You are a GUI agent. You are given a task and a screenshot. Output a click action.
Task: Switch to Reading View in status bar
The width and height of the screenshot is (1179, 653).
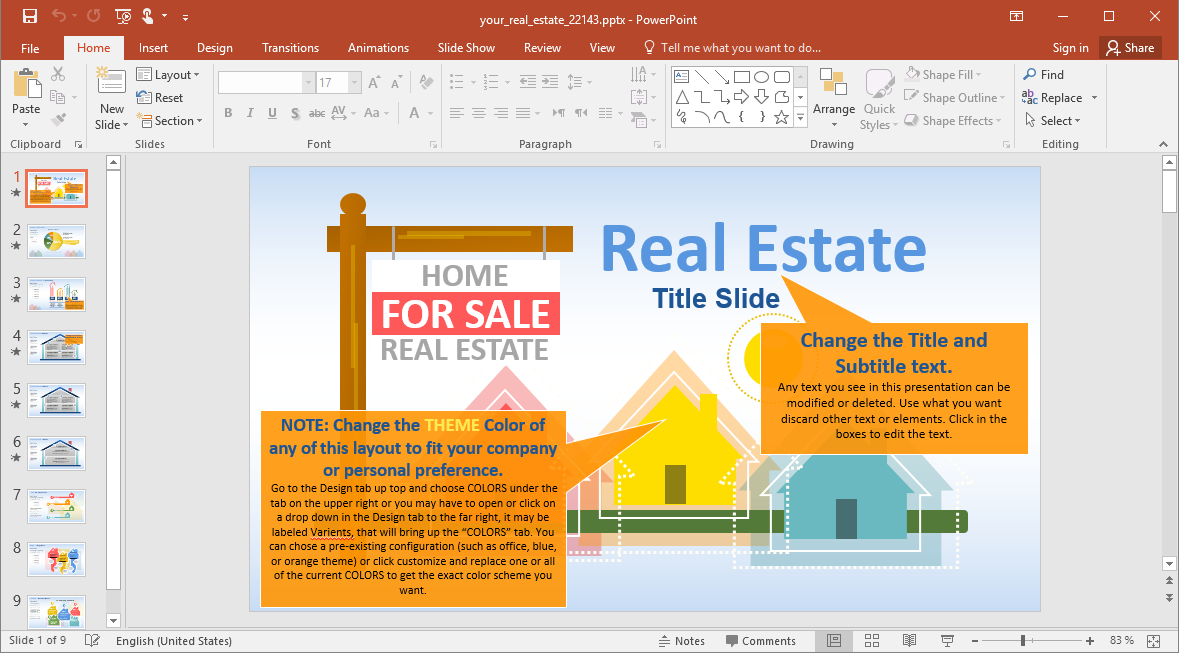point(909,641)
